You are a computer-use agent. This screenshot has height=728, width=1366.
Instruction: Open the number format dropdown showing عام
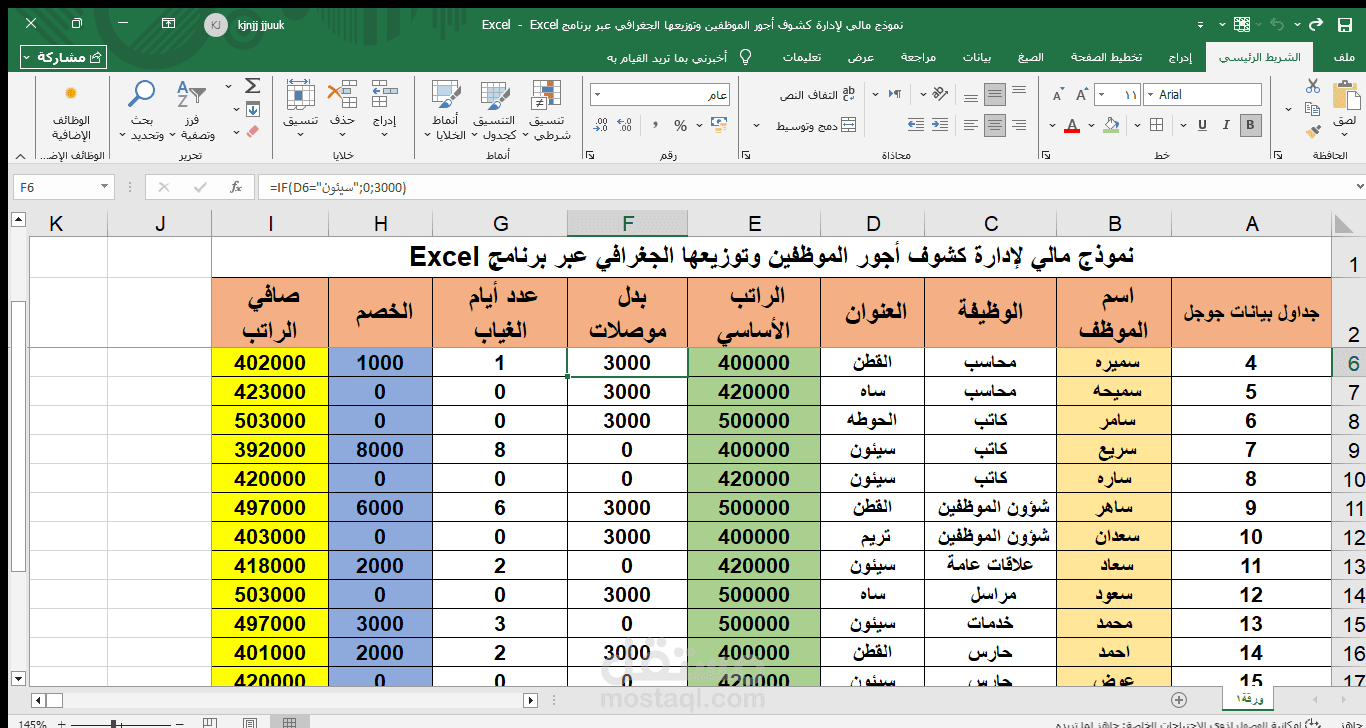pyautogui.click(x=597, y=94)
